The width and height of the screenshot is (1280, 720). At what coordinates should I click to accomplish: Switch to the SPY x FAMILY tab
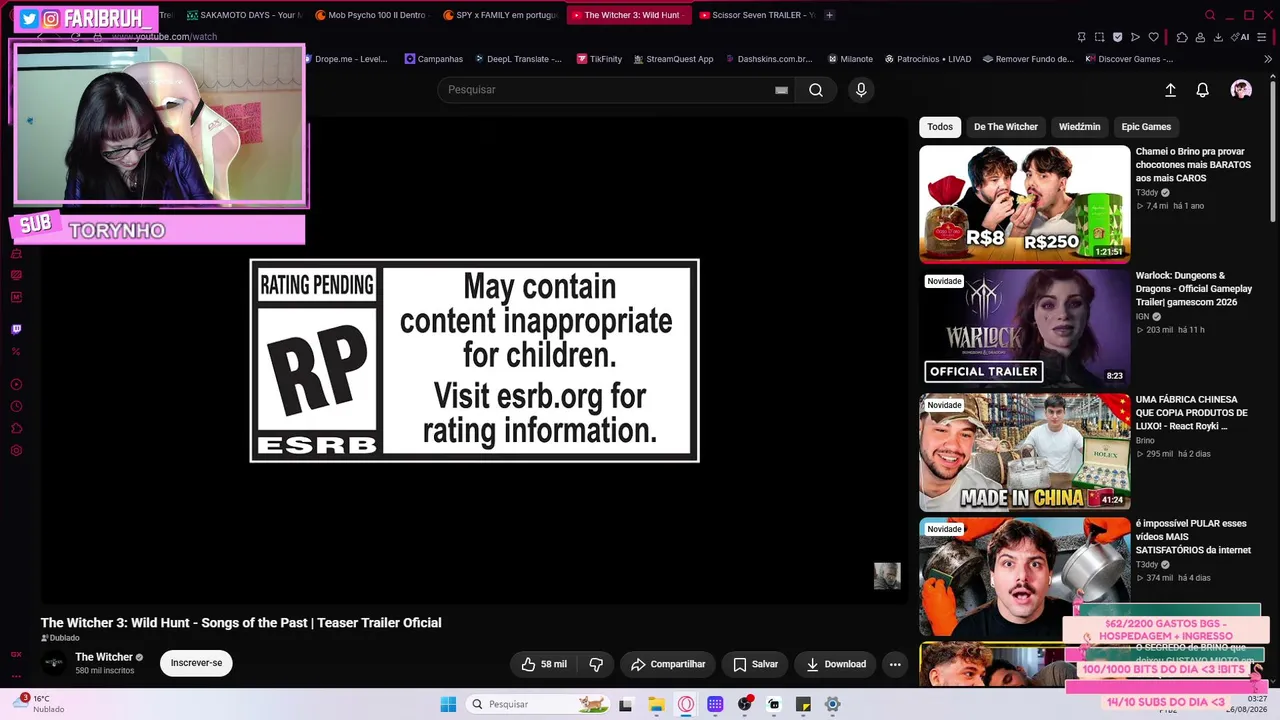coord(499,15)
